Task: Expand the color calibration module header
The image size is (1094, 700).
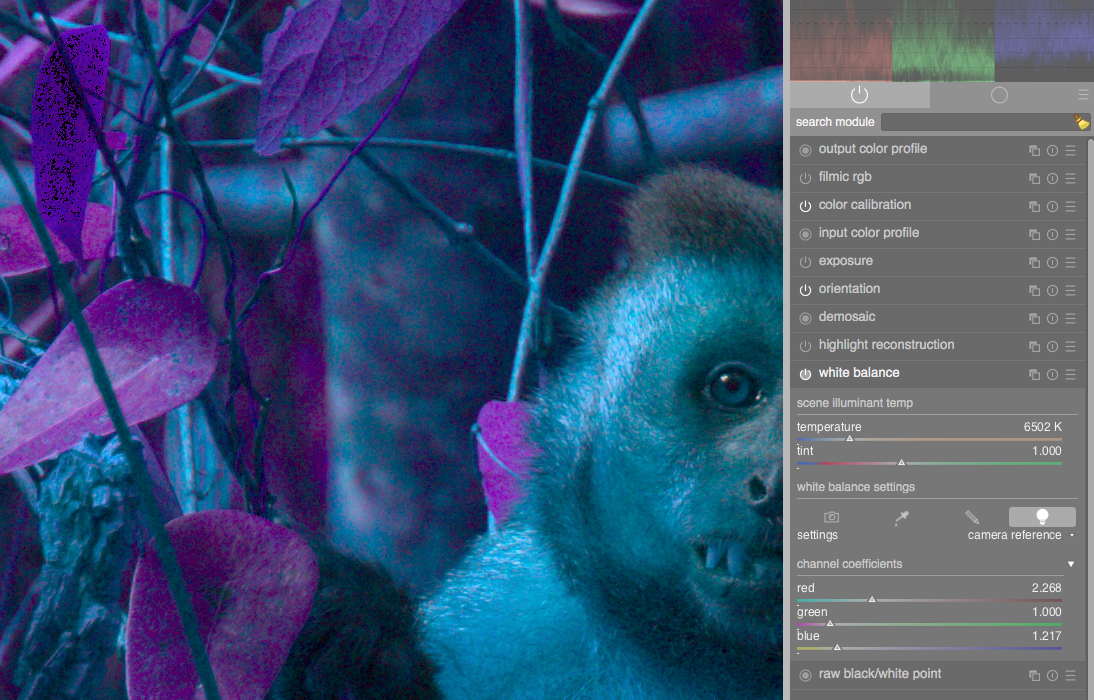Action: click(x=864, y=205)
